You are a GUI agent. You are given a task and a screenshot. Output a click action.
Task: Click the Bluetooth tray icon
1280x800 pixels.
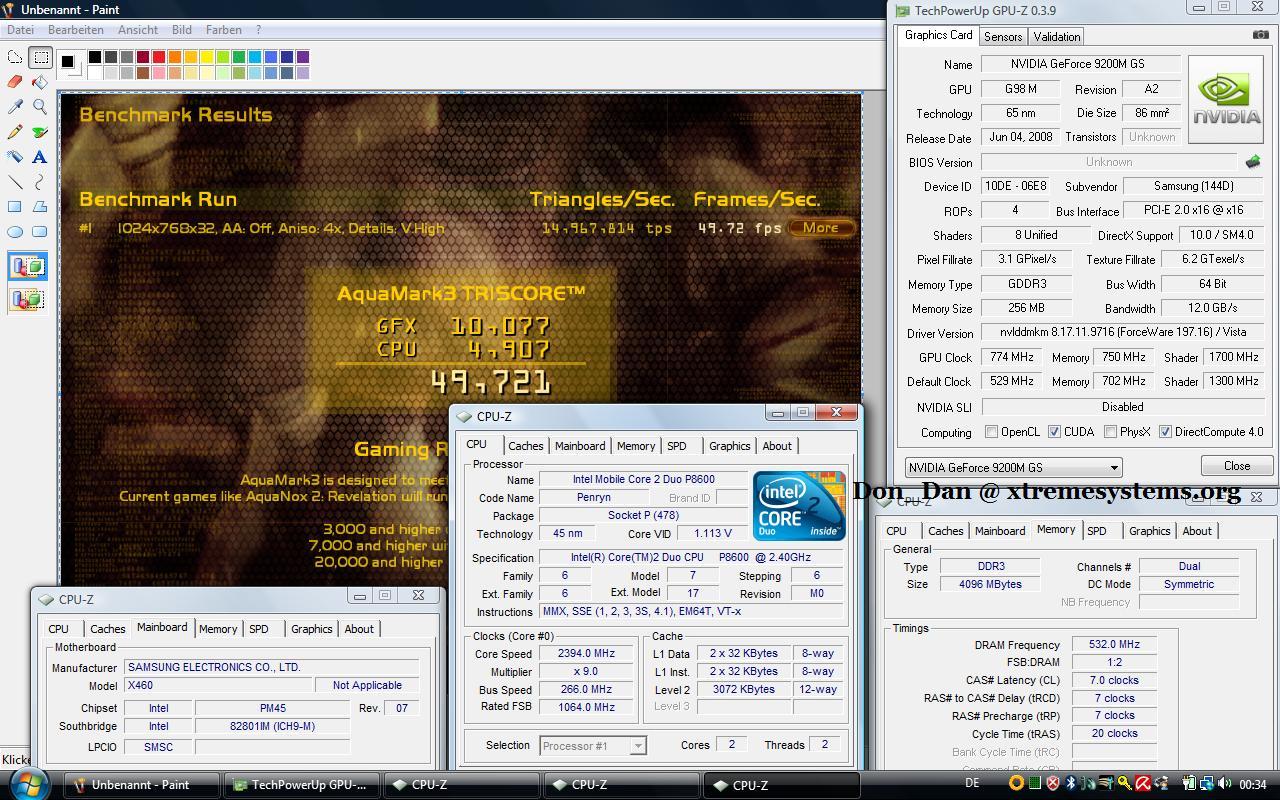[x=1069, y=784]
